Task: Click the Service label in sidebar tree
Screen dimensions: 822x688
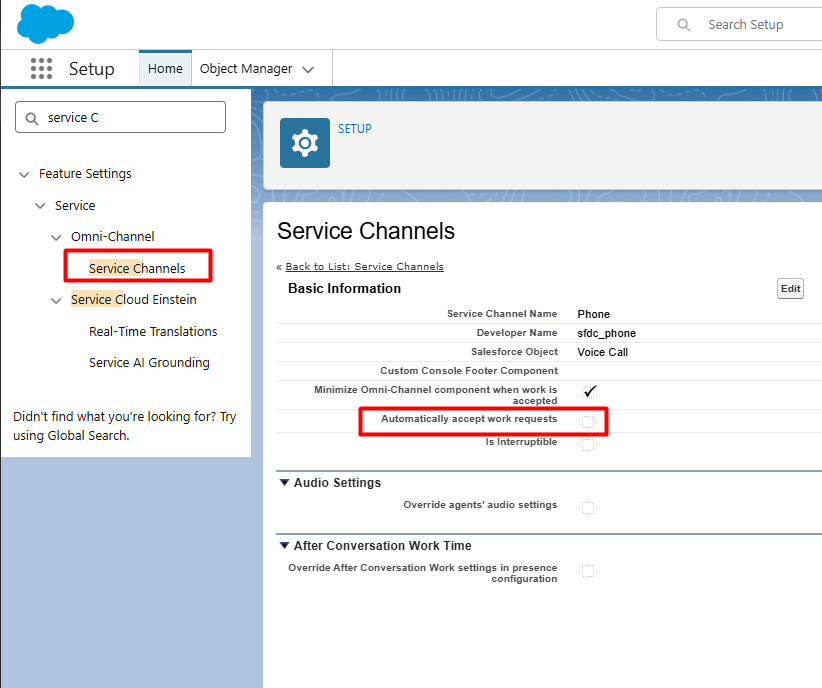Action: [x=75, y=205]
